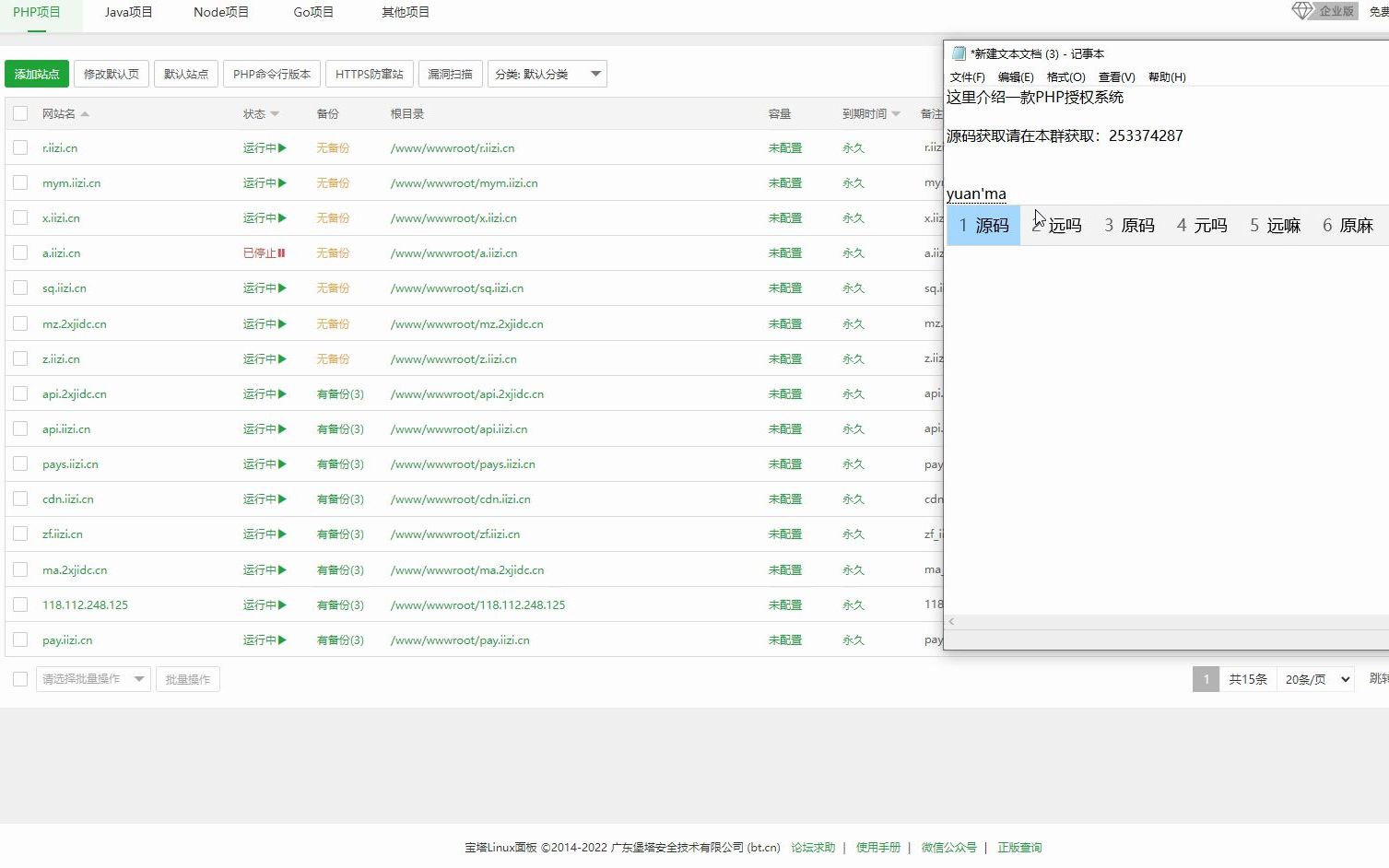Pause the running site pay.iizi.cn
This screenshot has width=1389, height=868.
click(x=281, y=639)
